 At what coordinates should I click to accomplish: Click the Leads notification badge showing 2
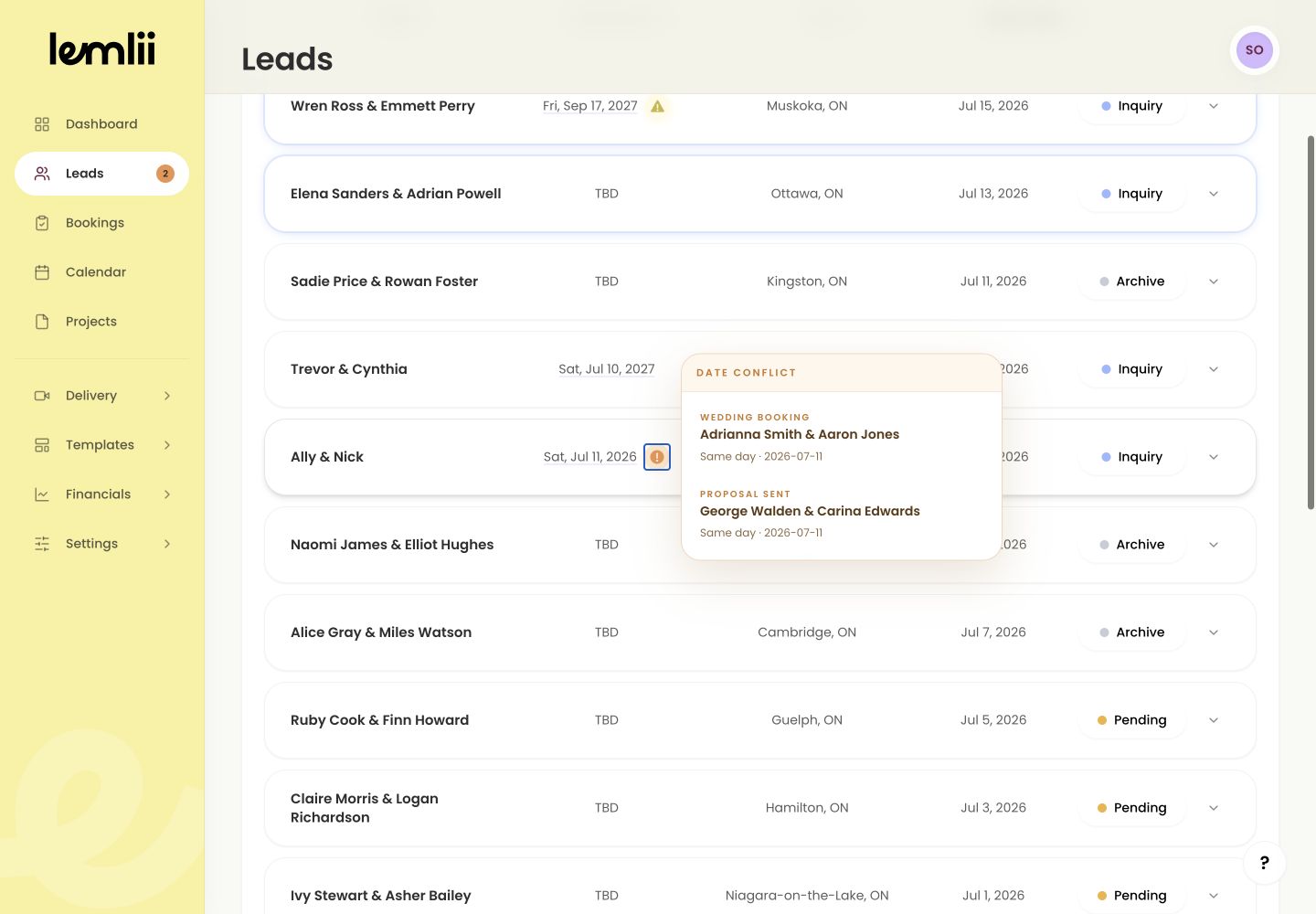point(165,174)
